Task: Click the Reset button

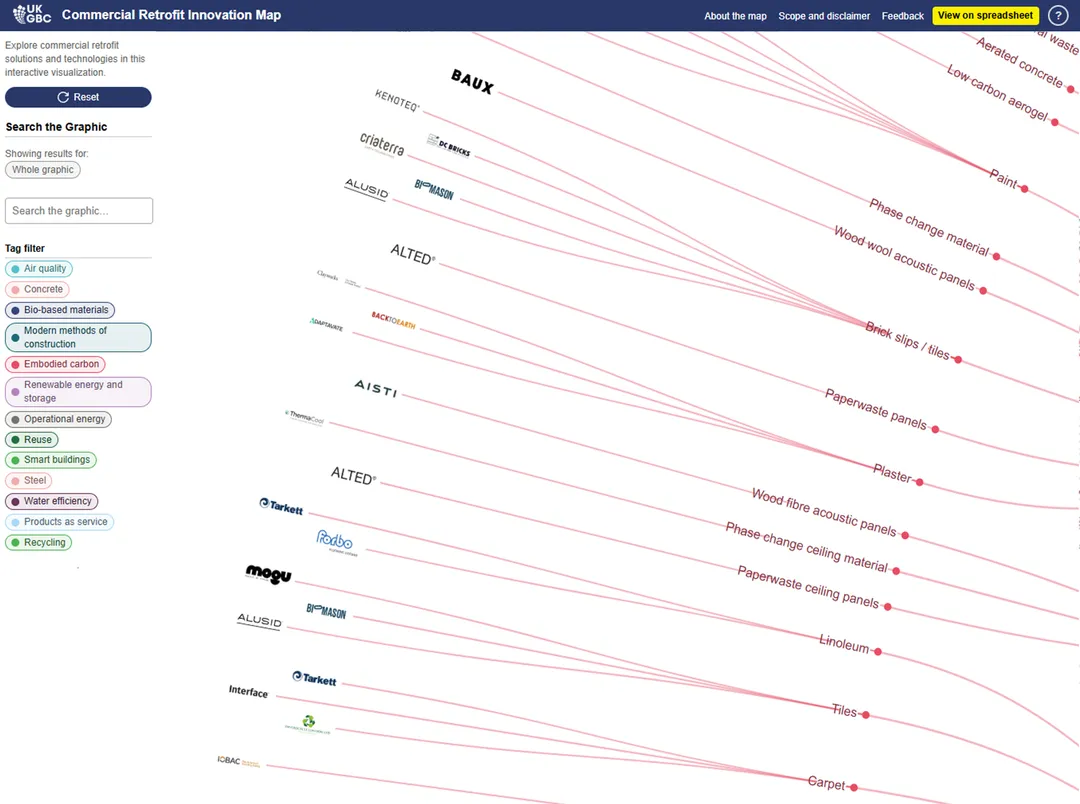Action: click(78, 97)
